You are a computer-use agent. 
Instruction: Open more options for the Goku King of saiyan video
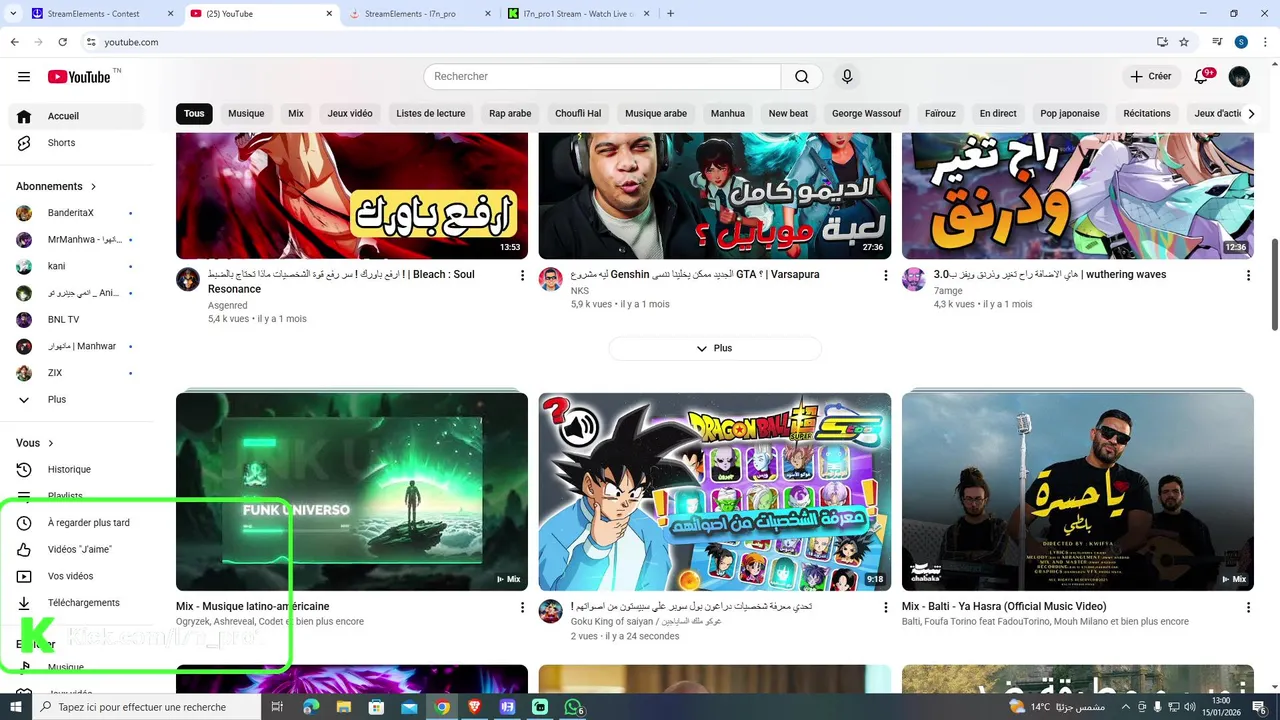(x=885, y=607)
